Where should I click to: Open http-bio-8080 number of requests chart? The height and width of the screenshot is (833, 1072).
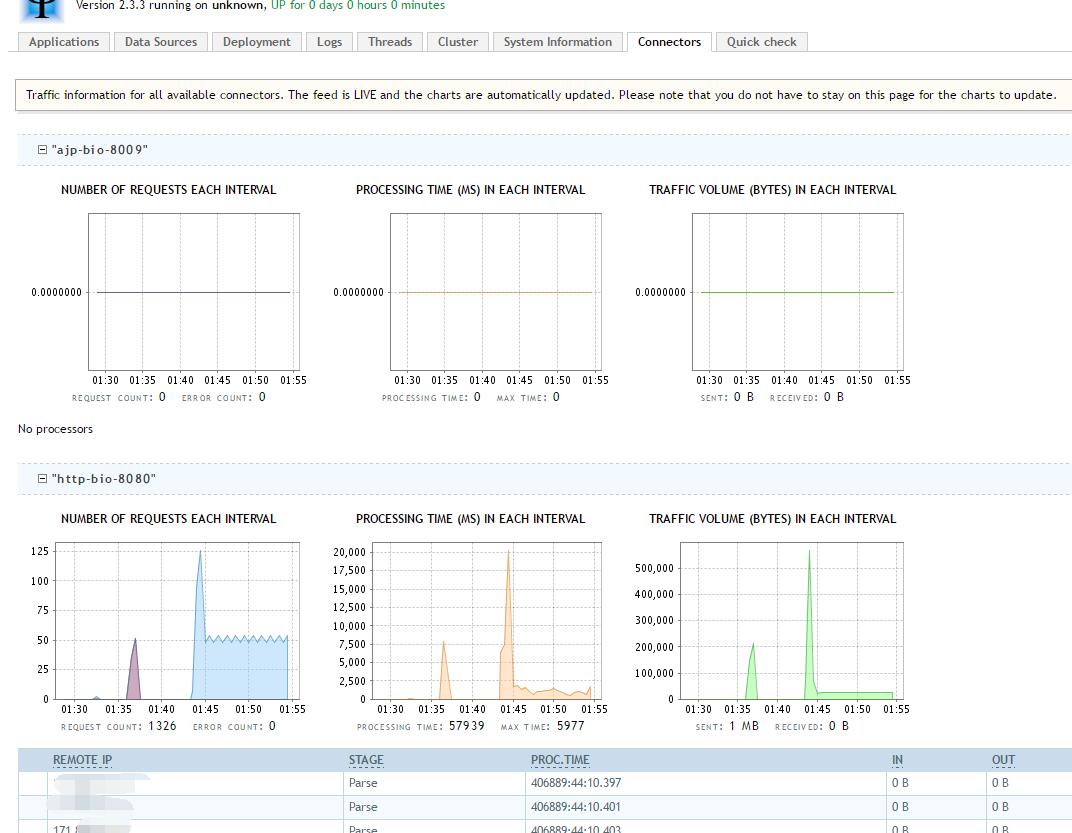(x=169, y=626)
